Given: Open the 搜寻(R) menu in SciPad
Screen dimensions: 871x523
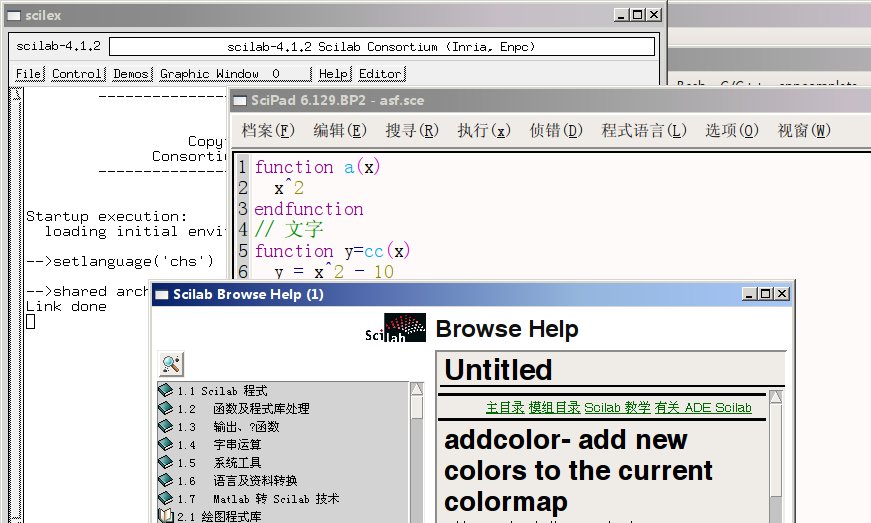Looking at the screenshot, I should pyautogui.click(x=412, y=130).
